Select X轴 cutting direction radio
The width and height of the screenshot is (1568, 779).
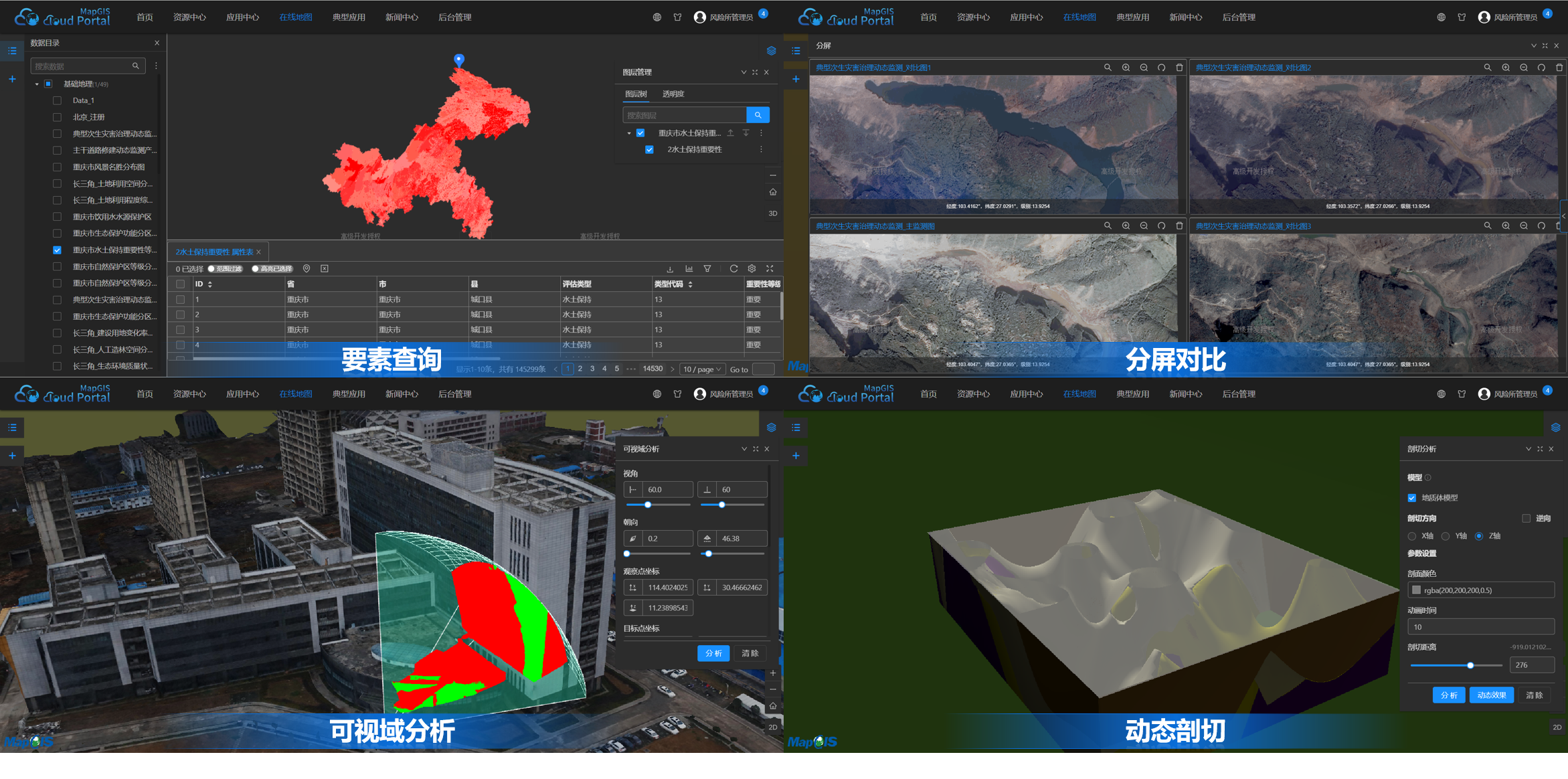click(x=1412, y=536)
